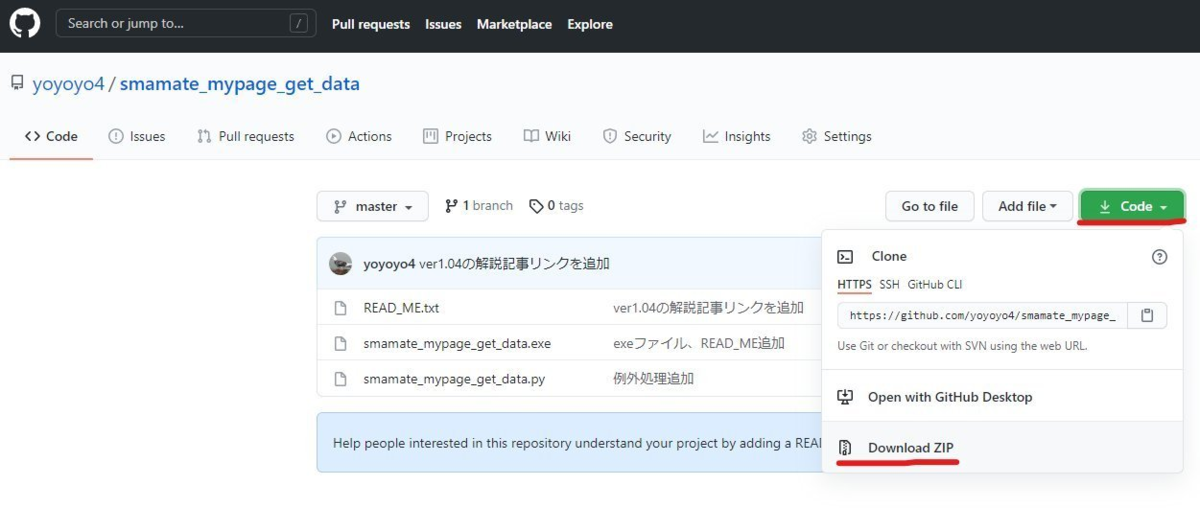View the 1 branch link
Viewport: 1200px width, 508px height.
coord(479,205)
